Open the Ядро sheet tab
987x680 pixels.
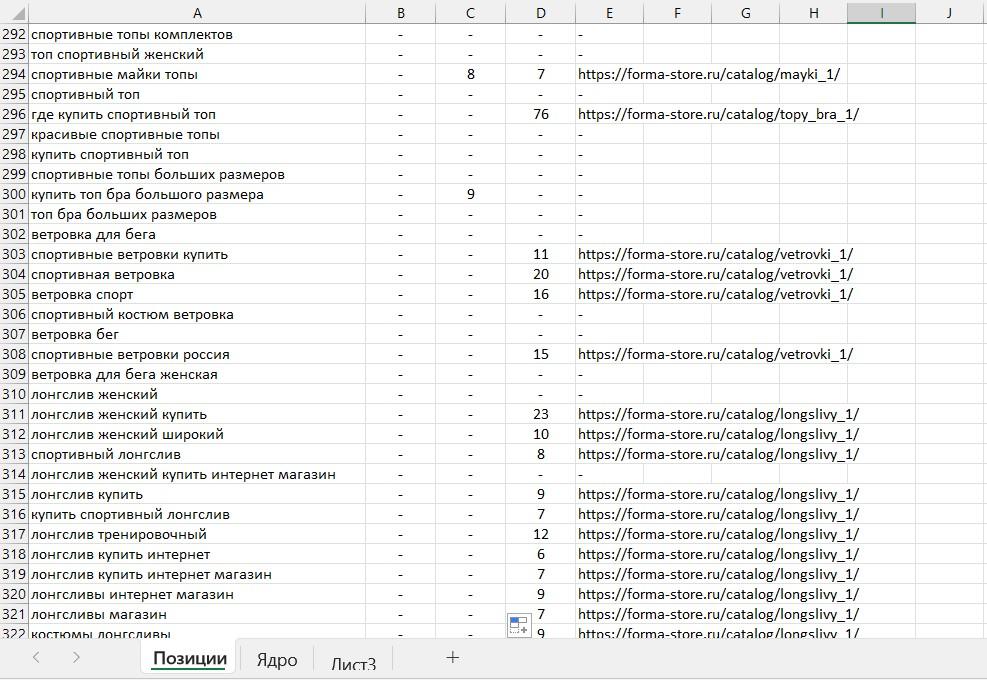click(x=277, y=660)
